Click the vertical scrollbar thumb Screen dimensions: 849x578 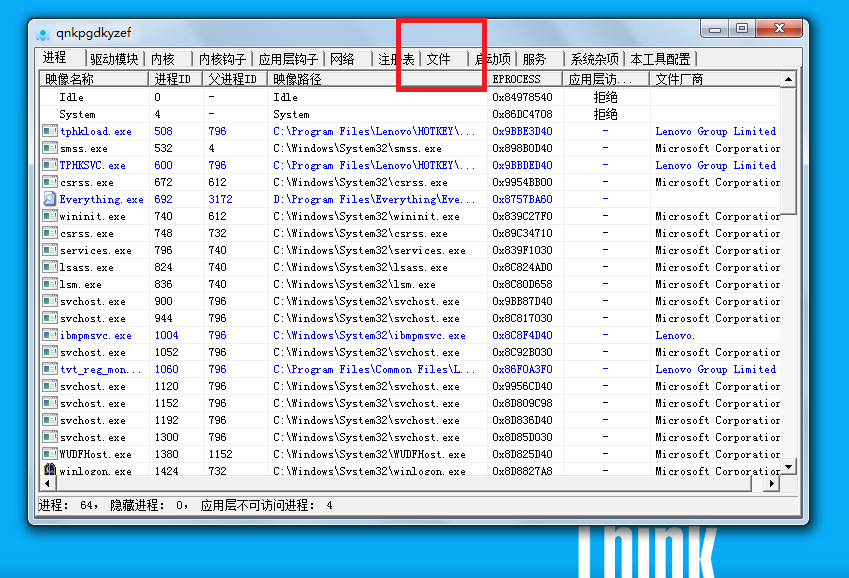click(x=788, y=151)
